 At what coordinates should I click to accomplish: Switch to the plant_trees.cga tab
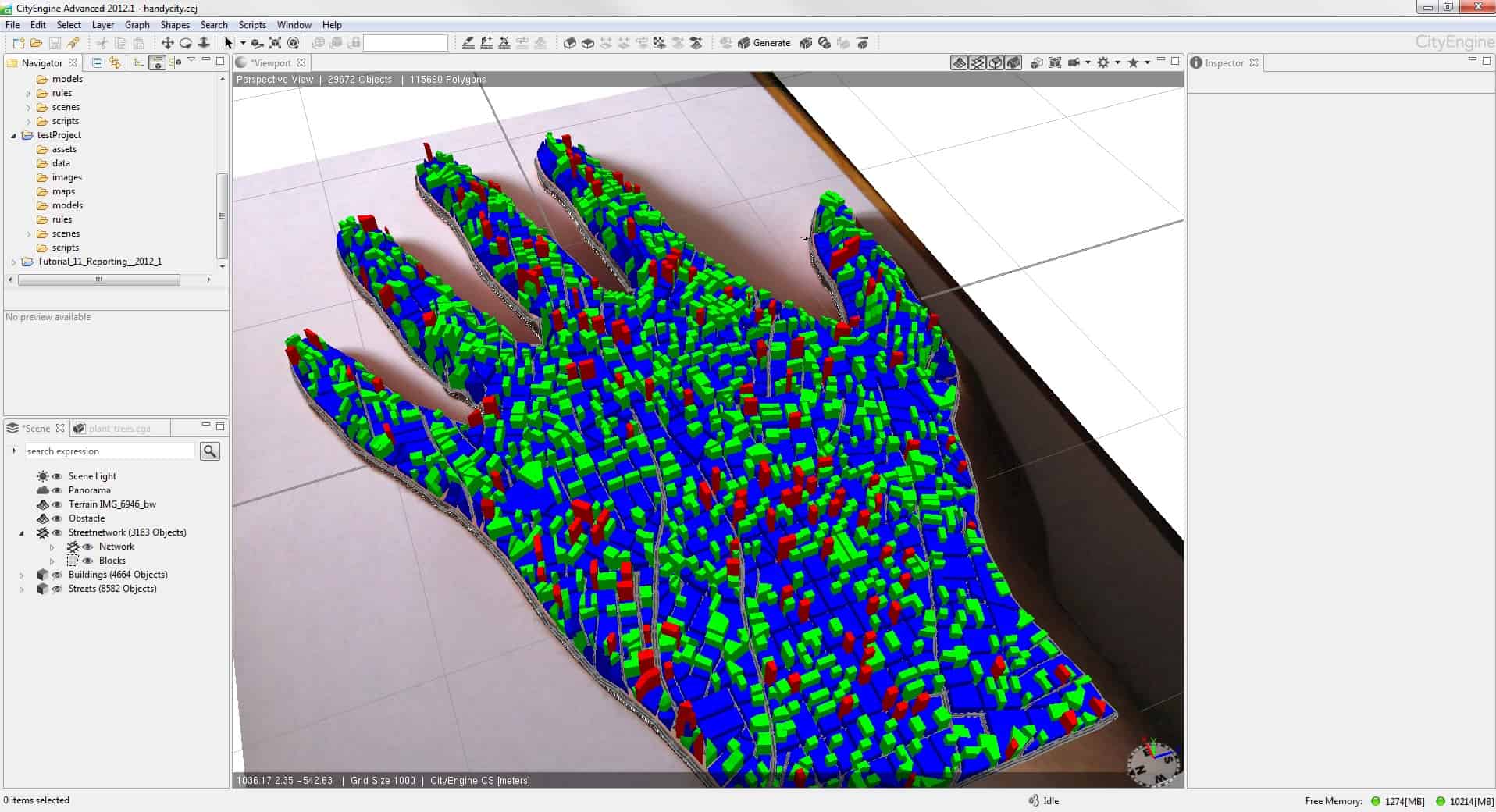click(x=119, y=428)
